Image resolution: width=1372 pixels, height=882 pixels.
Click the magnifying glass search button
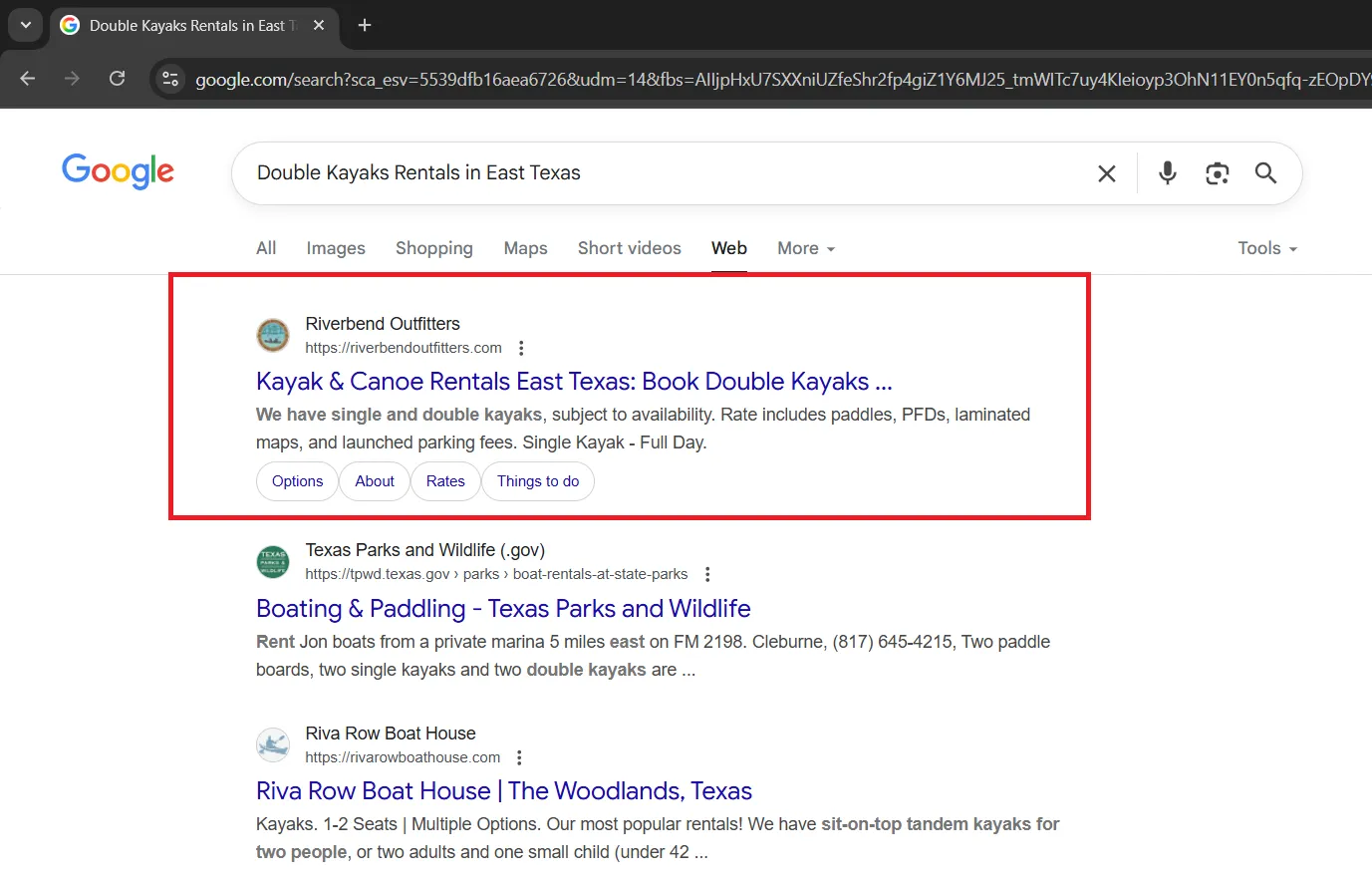point(1265,173)
